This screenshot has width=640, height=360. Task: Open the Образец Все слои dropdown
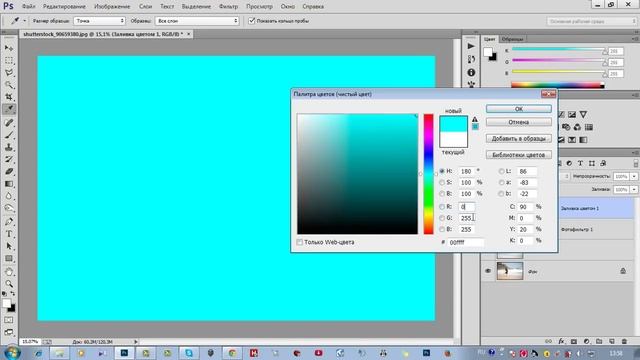tap(197, 20)
